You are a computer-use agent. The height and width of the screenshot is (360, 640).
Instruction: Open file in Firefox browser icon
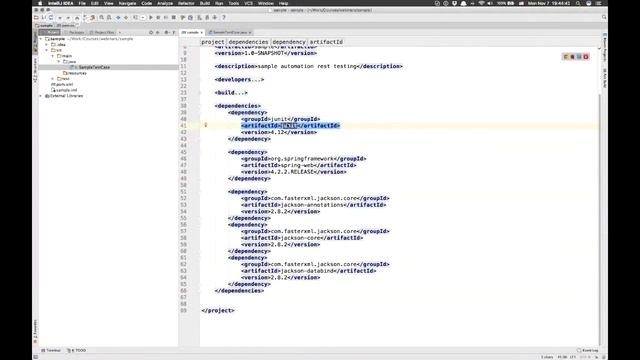tap(572, 57)
